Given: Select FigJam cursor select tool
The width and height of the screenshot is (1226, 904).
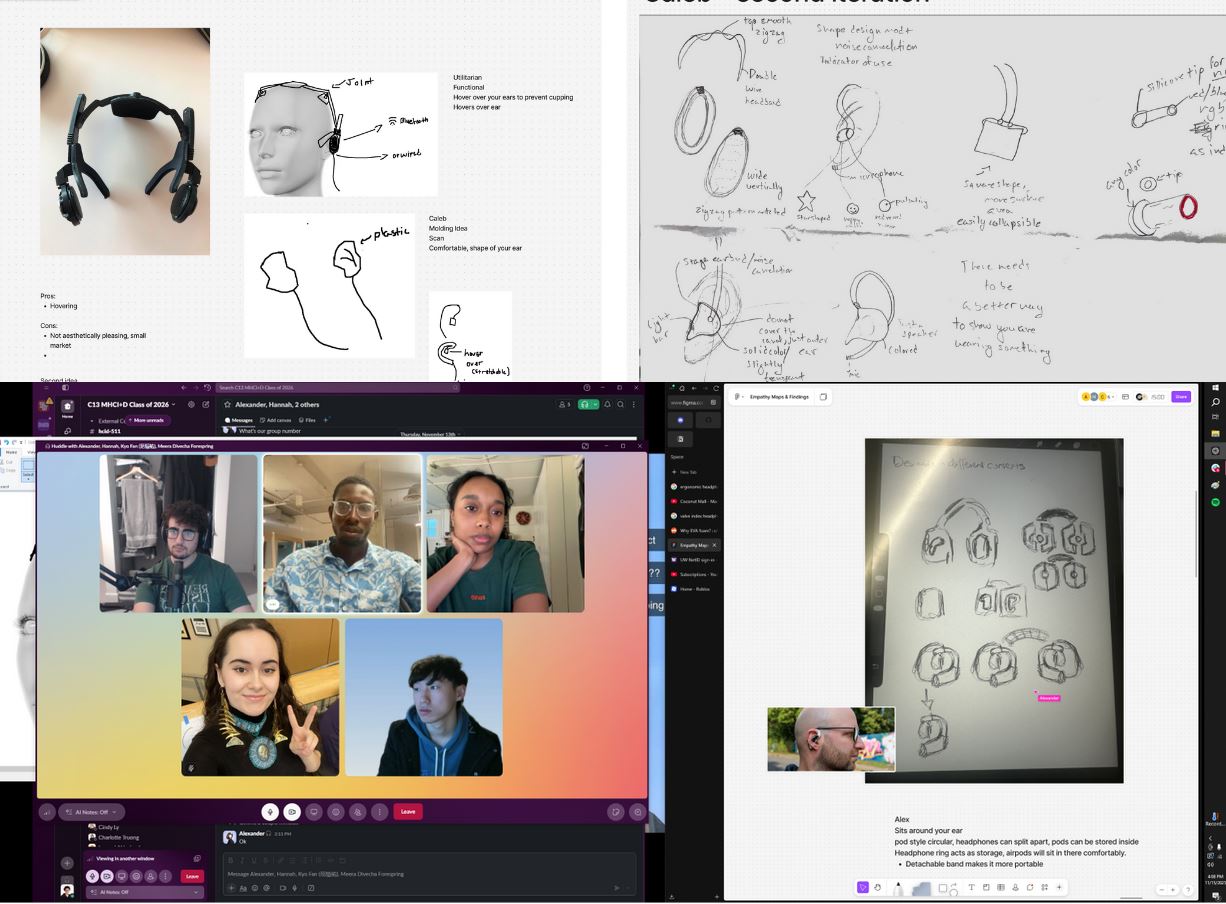Looking at the screenshot, I should tap(863, 888).
